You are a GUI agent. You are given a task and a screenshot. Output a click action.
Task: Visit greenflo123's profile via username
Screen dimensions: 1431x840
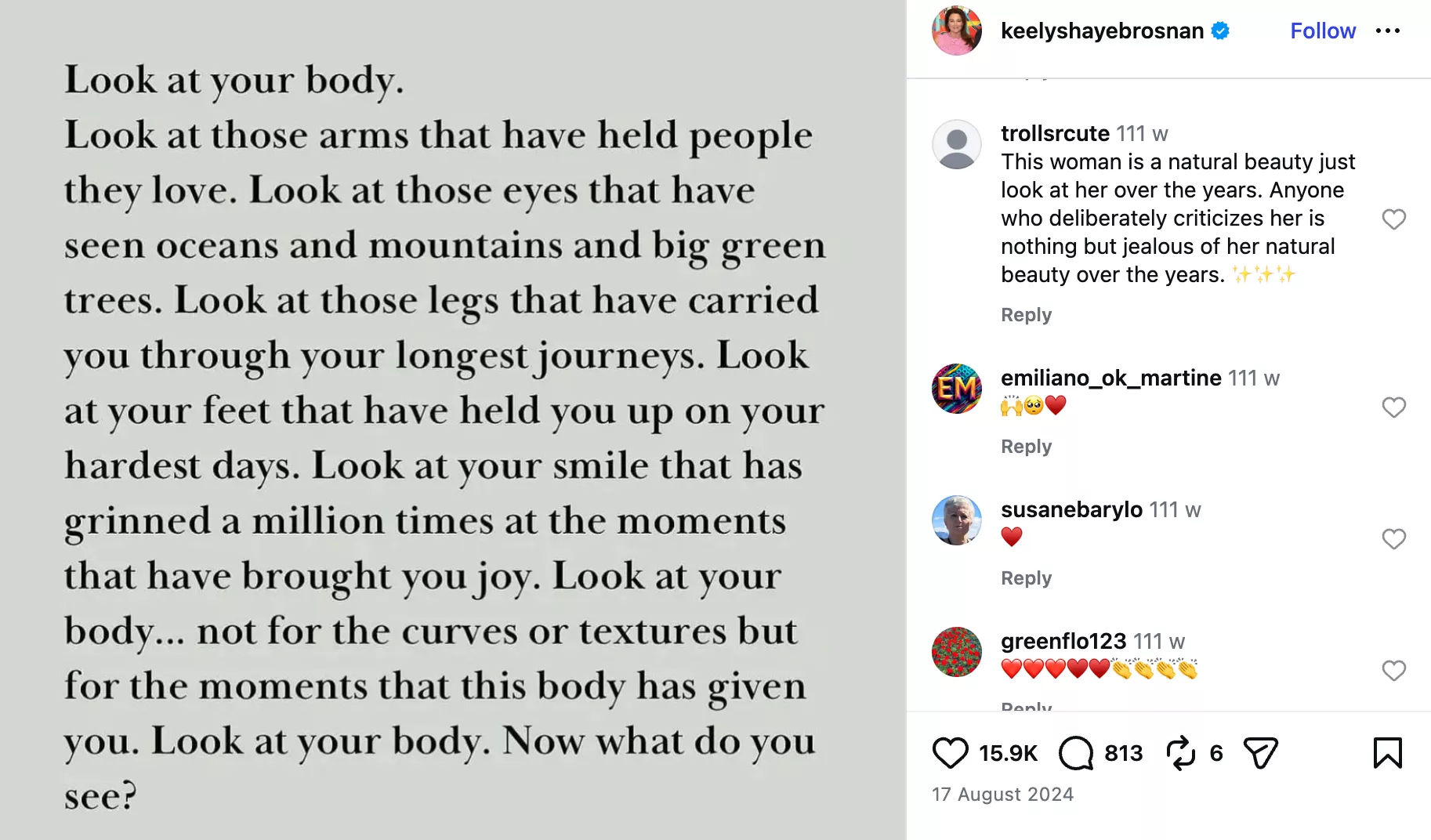[x=1063, y=641]
